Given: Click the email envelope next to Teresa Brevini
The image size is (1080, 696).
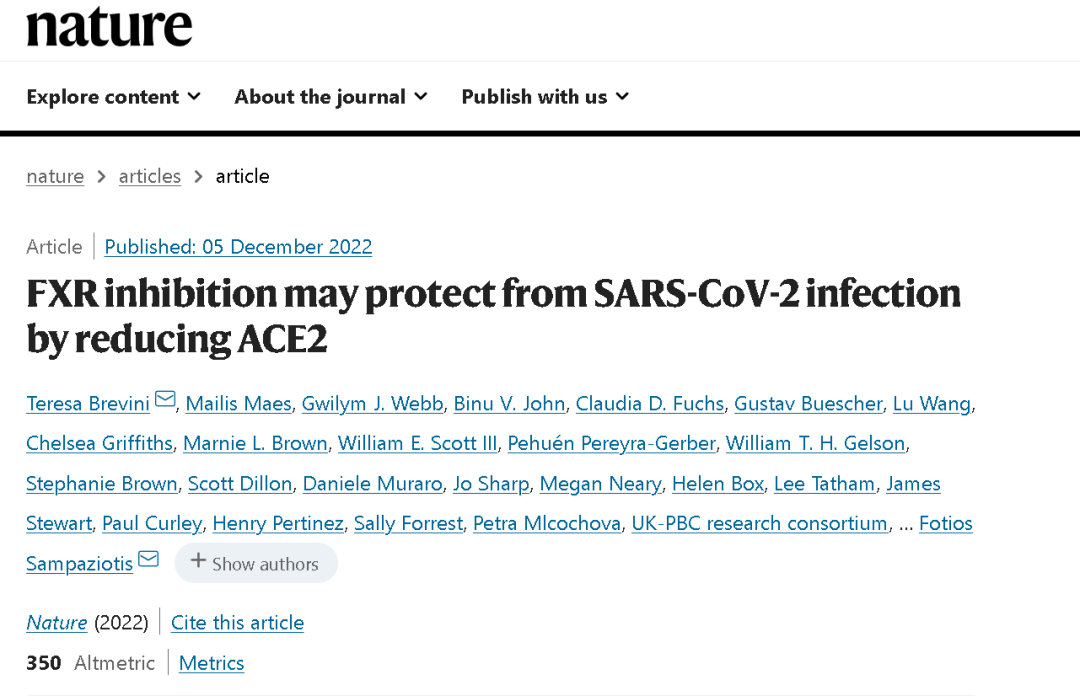Looking at the screenshot, I should (x=165, y=399).
